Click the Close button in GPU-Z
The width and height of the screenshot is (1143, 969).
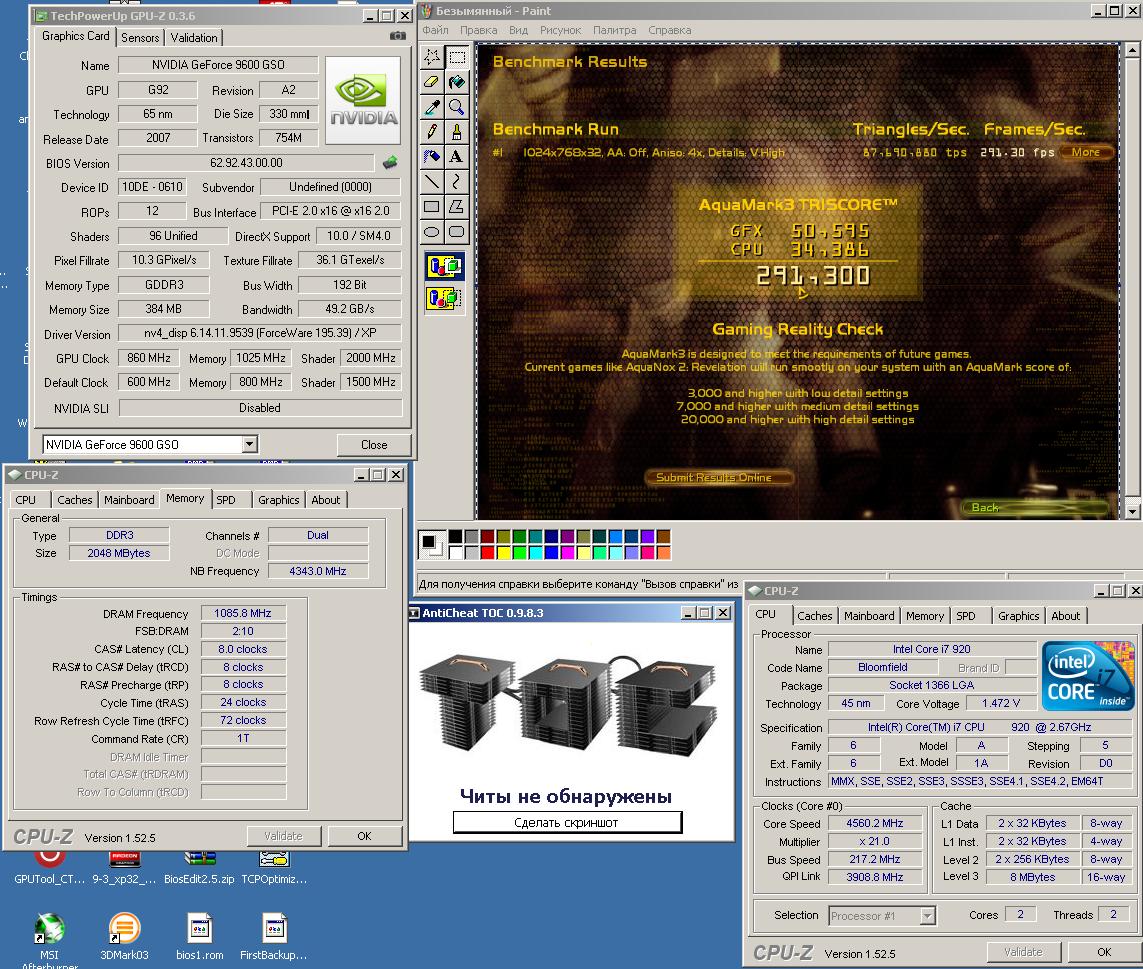click(x=374, y=445)
